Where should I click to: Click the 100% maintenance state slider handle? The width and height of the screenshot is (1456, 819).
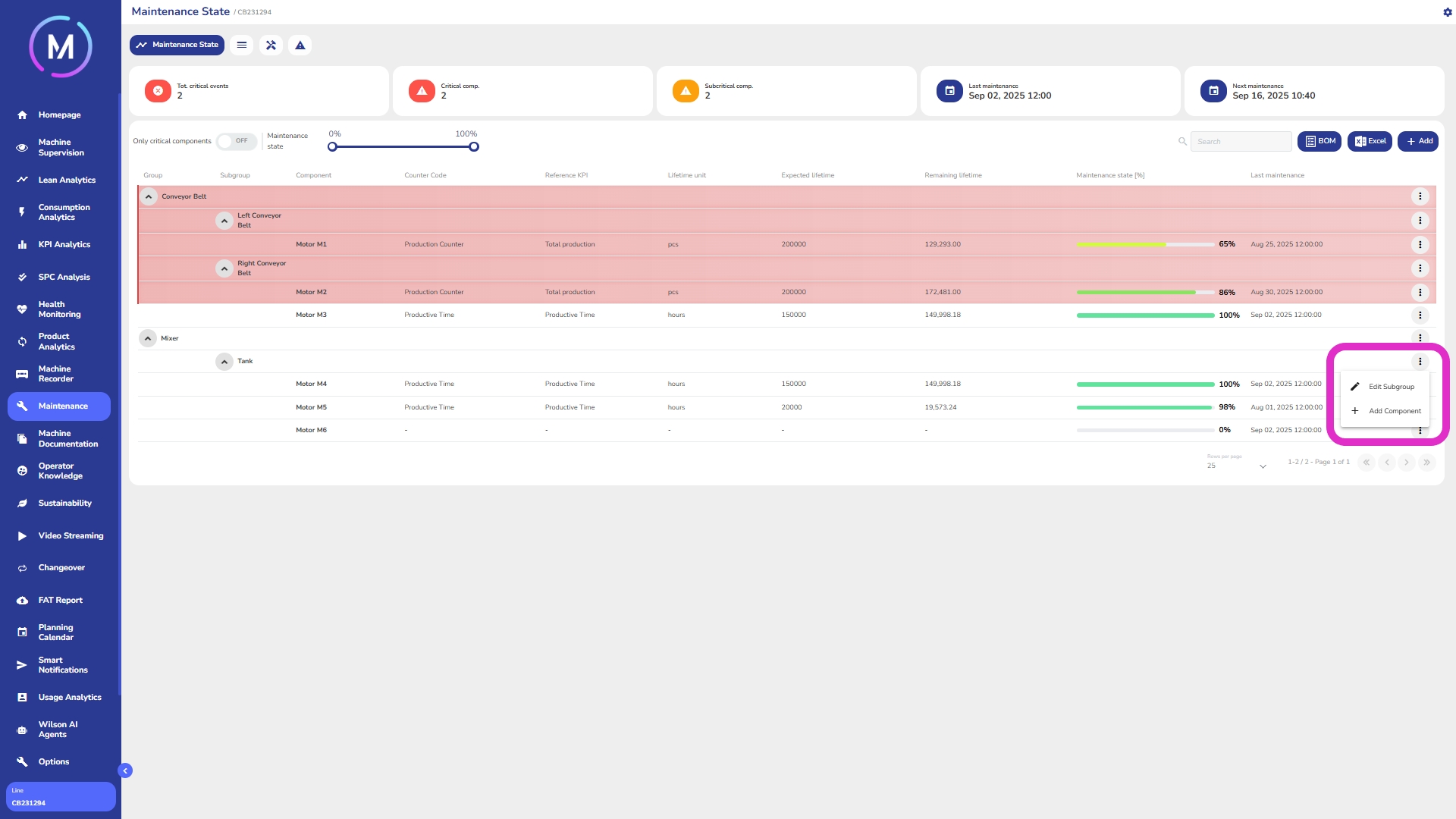tap(474, 147)
